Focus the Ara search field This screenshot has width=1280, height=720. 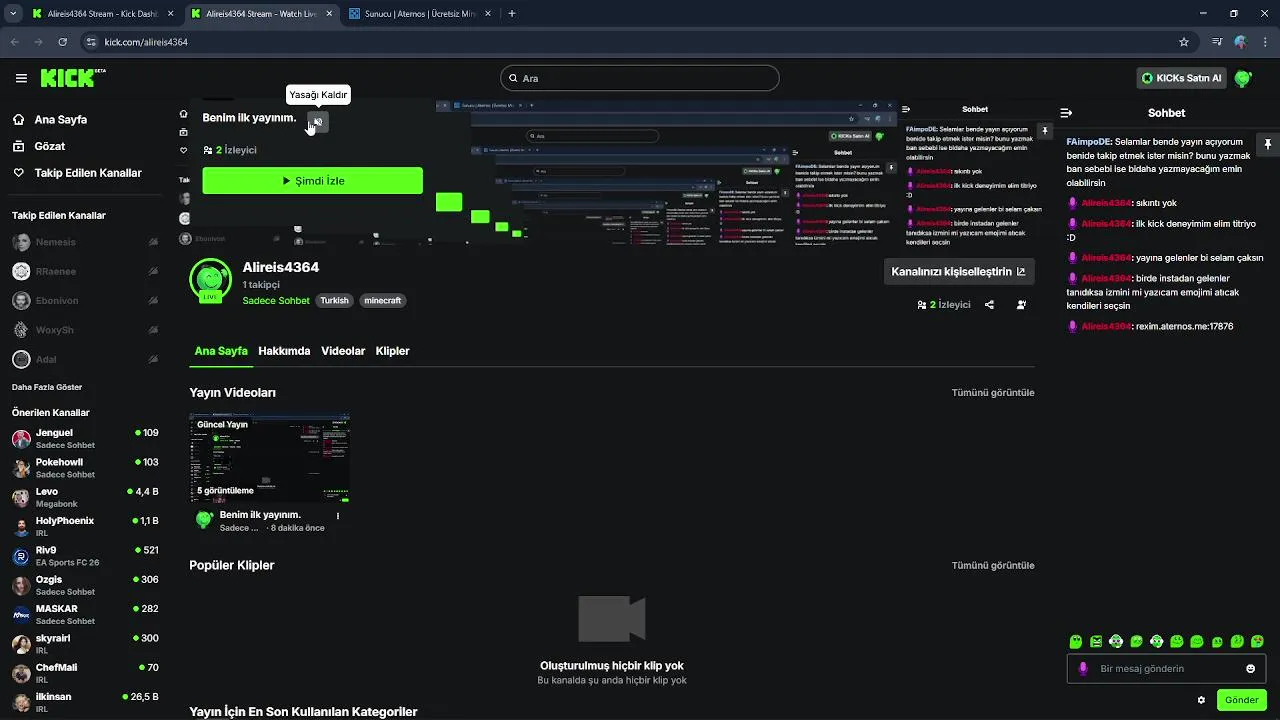[639, 78]
